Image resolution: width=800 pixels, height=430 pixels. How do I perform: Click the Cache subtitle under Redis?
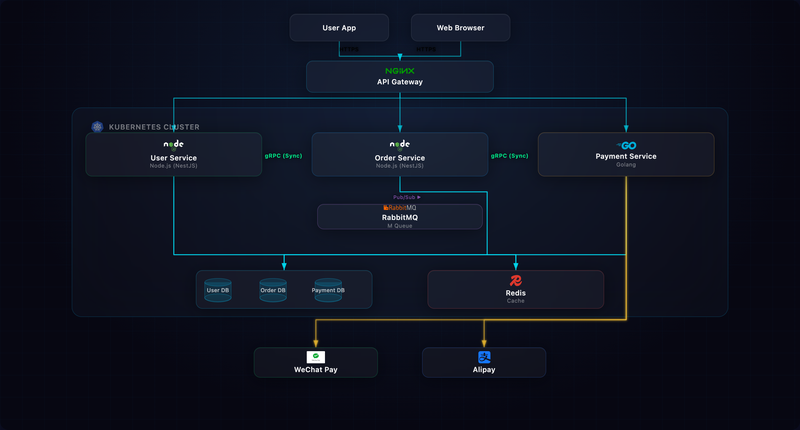coord(516,301)
